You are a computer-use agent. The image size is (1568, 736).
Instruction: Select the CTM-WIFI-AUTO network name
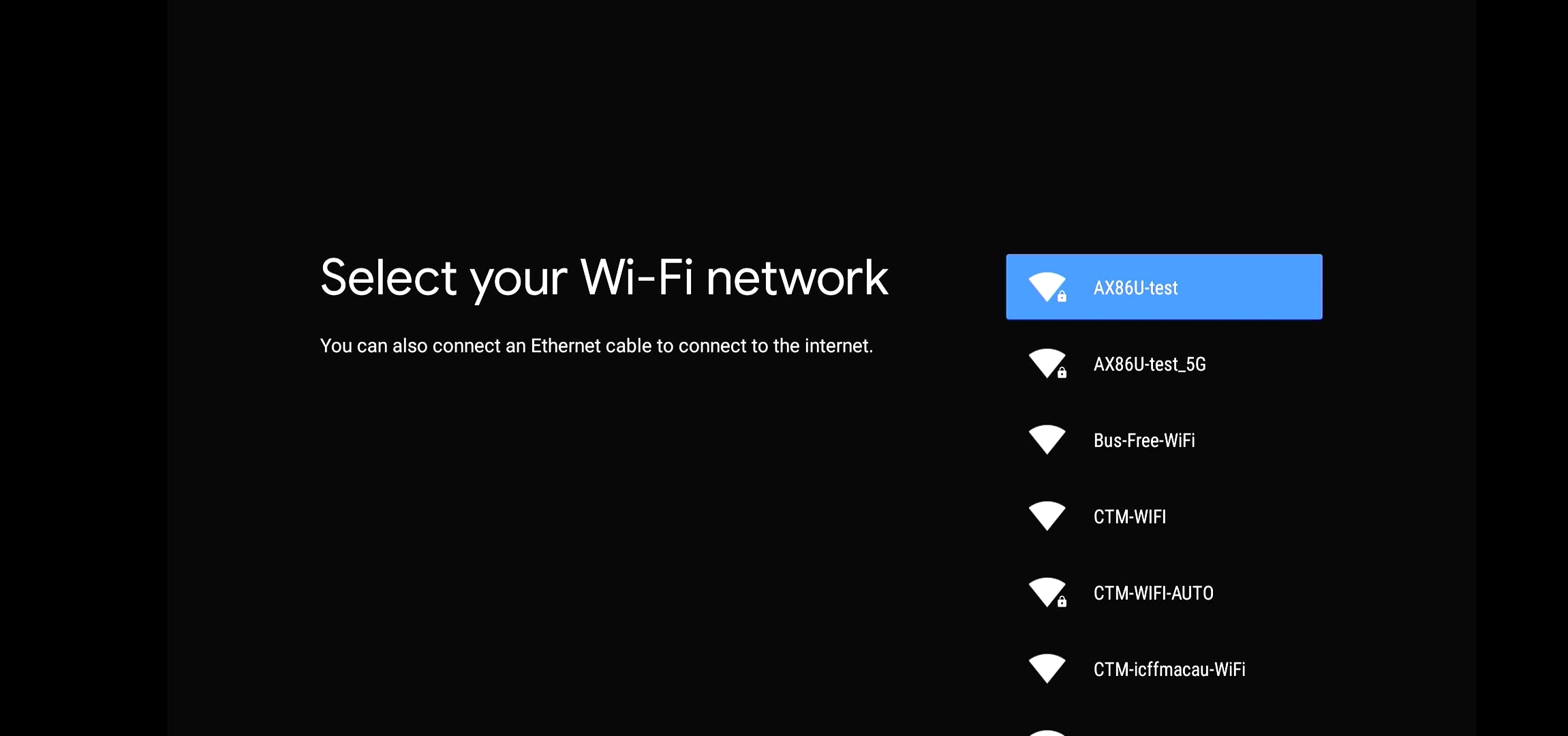tap(1154, 593)
